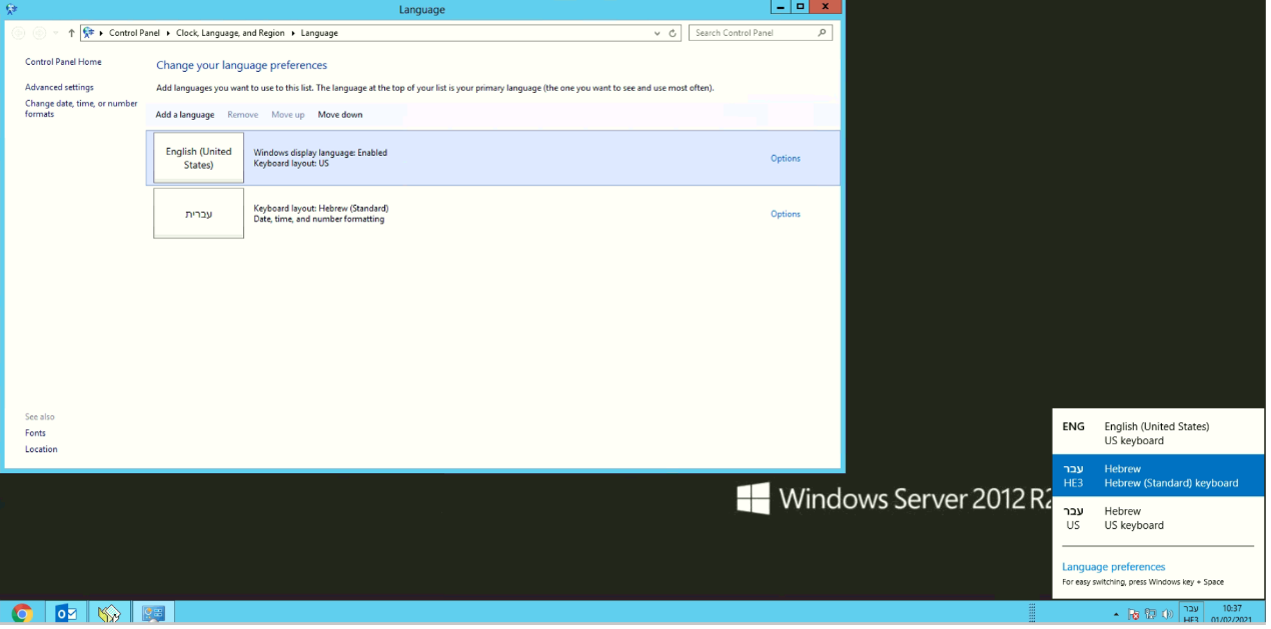The image size is (1271, 629).
Task: Select the Control Panel taskbar icon
Action: tap(153, 613)
